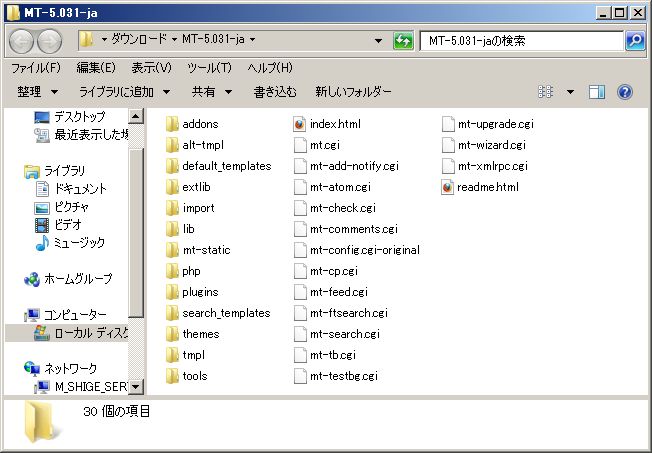This screenshot has height=453, width=652.
Task: Open the address bar history dropdown arrow
Action: point(378,41)
